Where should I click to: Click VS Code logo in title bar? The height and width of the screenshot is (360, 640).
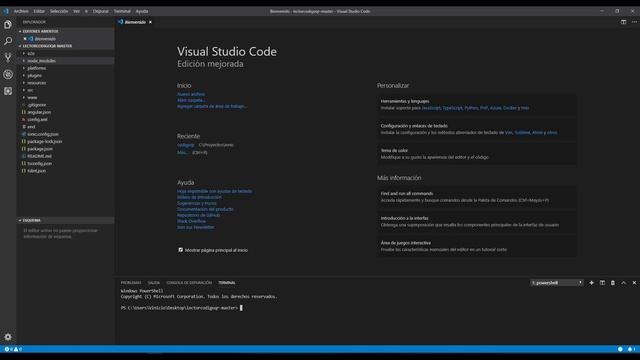(x=6, y=11)
